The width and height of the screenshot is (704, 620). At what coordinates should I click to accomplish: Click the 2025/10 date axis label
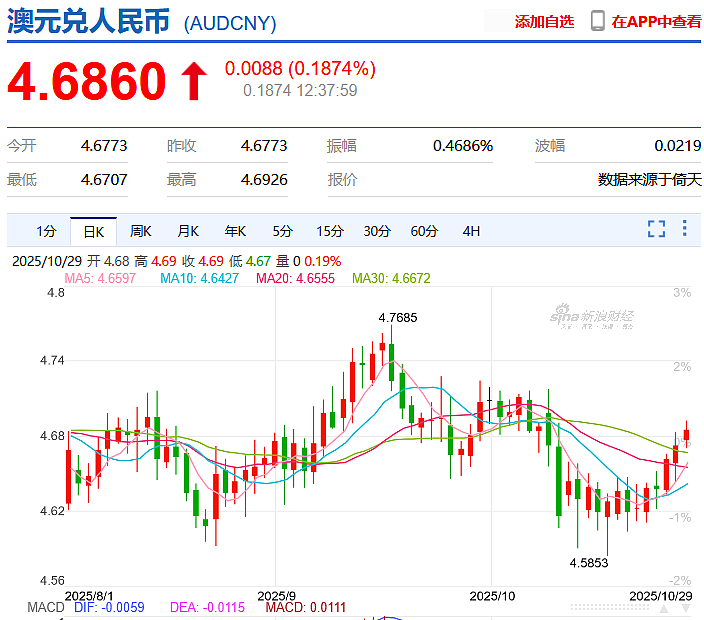coord(492,596)
